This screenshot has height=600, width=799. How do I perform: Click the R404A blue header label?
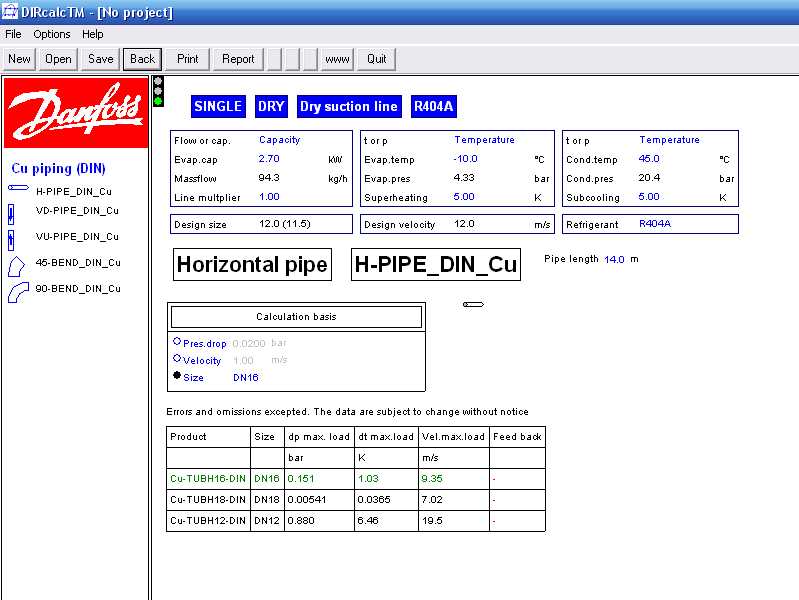coord(434,107)
